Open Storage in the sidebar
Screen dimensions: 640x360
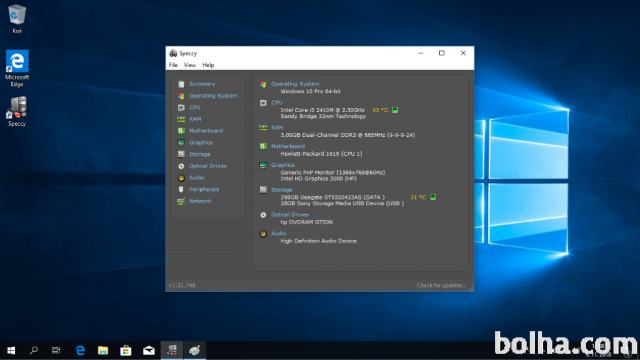click(x=200, y=154)
